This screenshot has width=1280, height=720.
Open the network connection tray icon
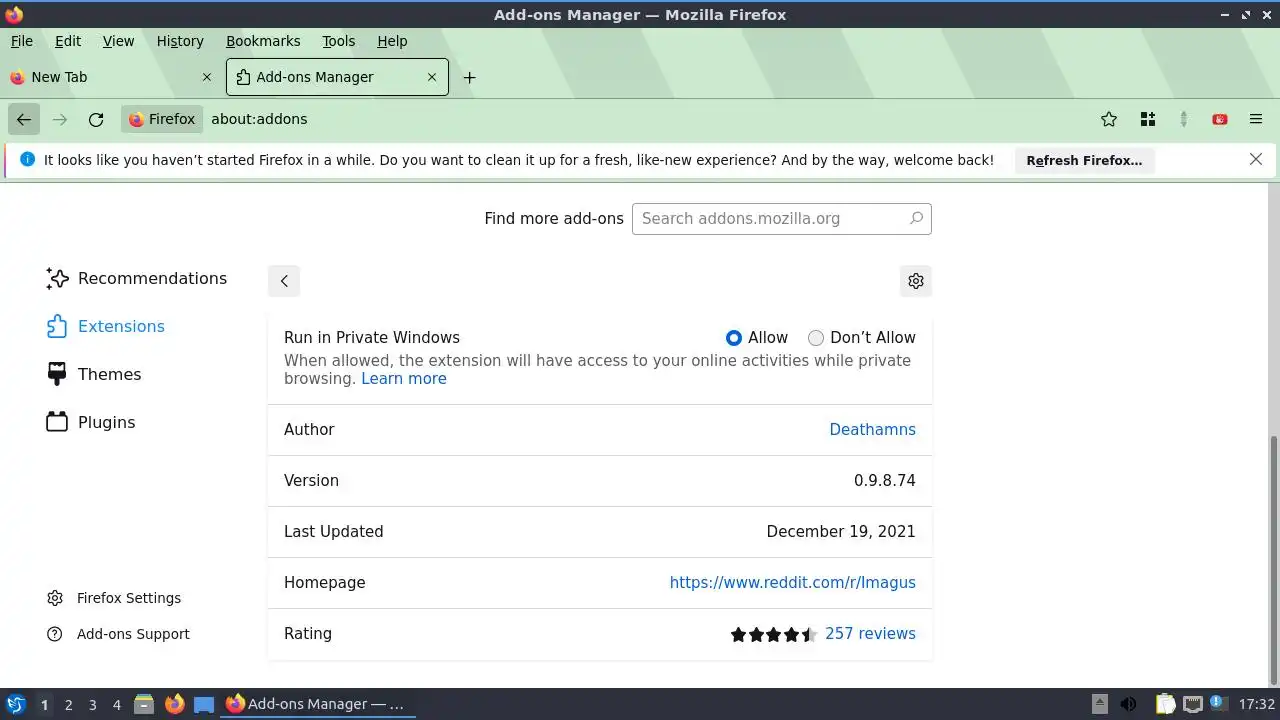pos(1192,704)
